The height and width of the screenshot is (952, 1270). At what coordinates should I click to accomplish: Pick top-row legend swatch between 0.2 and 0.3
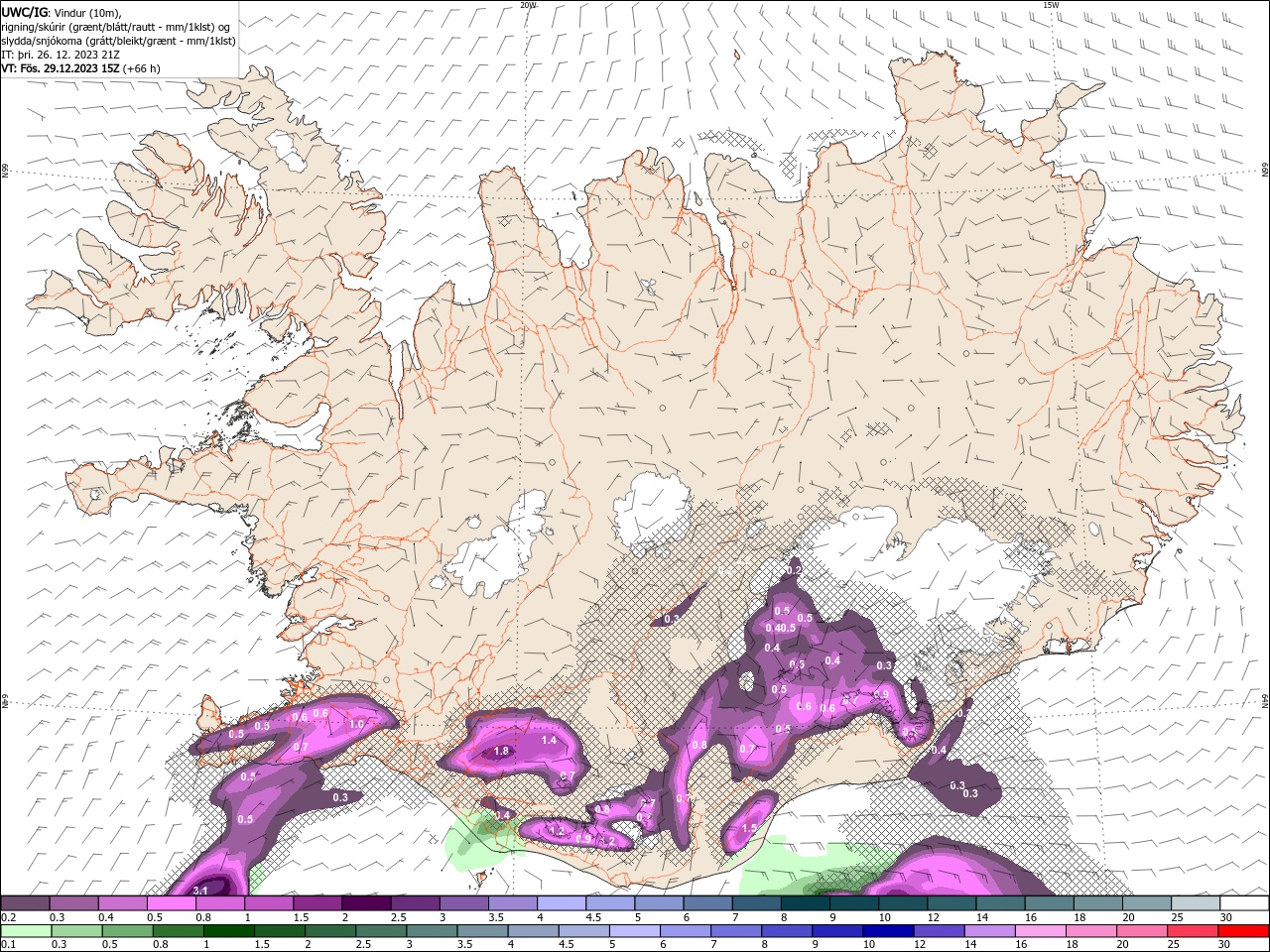click(25, 903)
